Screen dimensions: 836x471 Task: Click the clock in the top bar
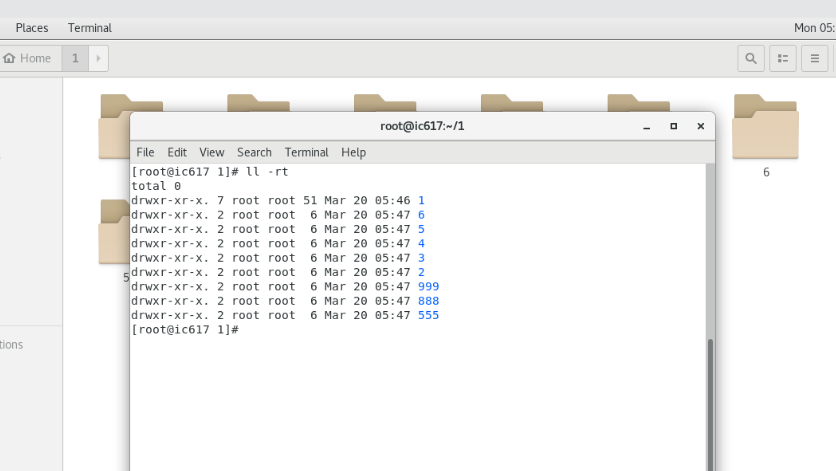point(814,28)
